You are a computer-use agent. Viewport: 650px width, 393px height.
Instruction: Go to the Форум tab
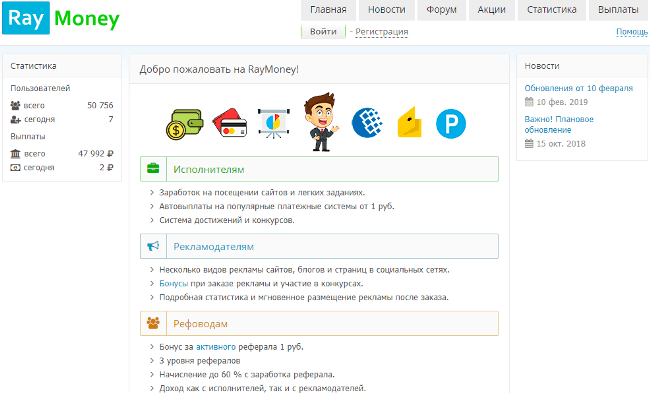click(x=441, y=10)
